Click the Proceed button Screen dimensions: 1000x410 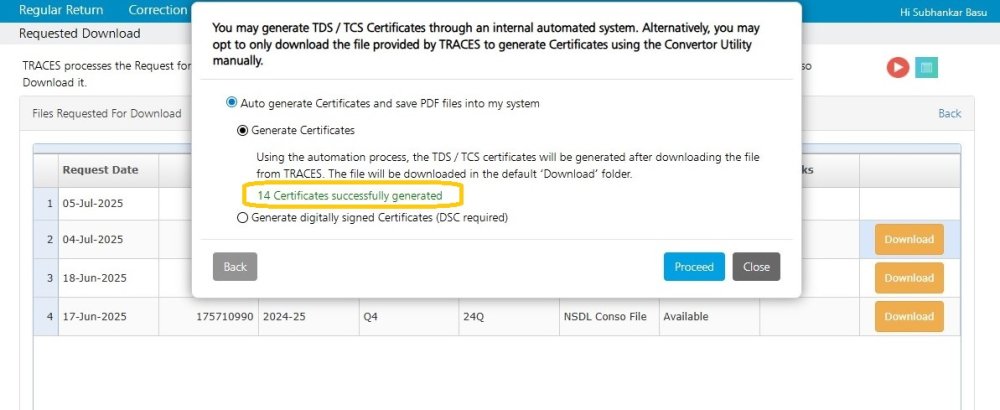tap(694, 267)
